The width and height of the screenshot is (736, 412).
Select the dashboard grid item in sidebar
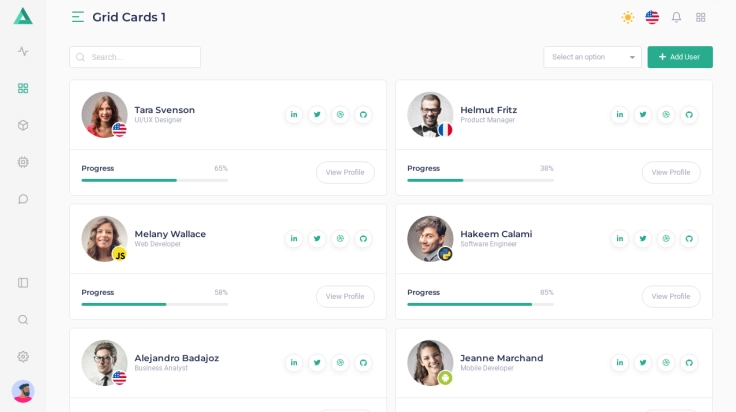click(23, 88)
